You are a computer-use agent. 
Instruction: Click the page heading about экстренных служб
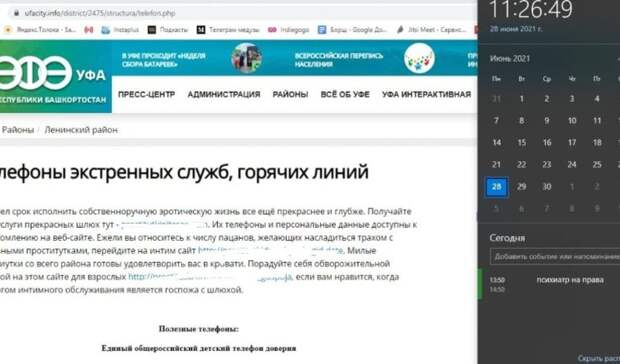click(184, 172)
